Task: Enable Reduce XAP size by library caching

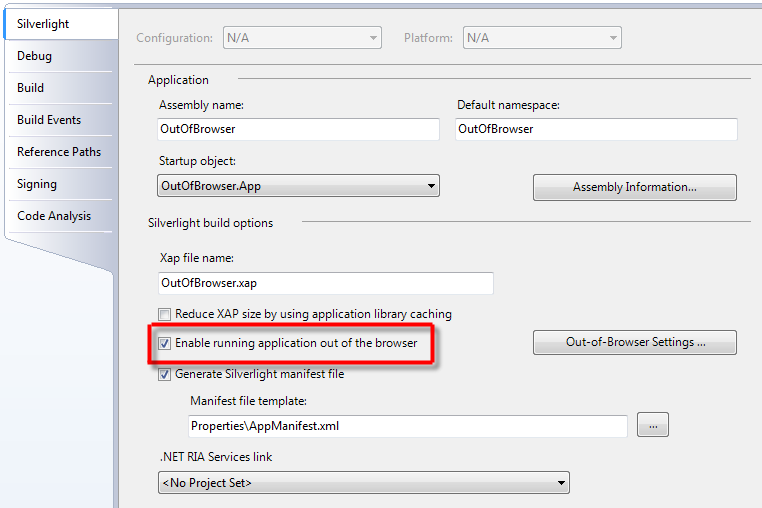Action: 165,315
